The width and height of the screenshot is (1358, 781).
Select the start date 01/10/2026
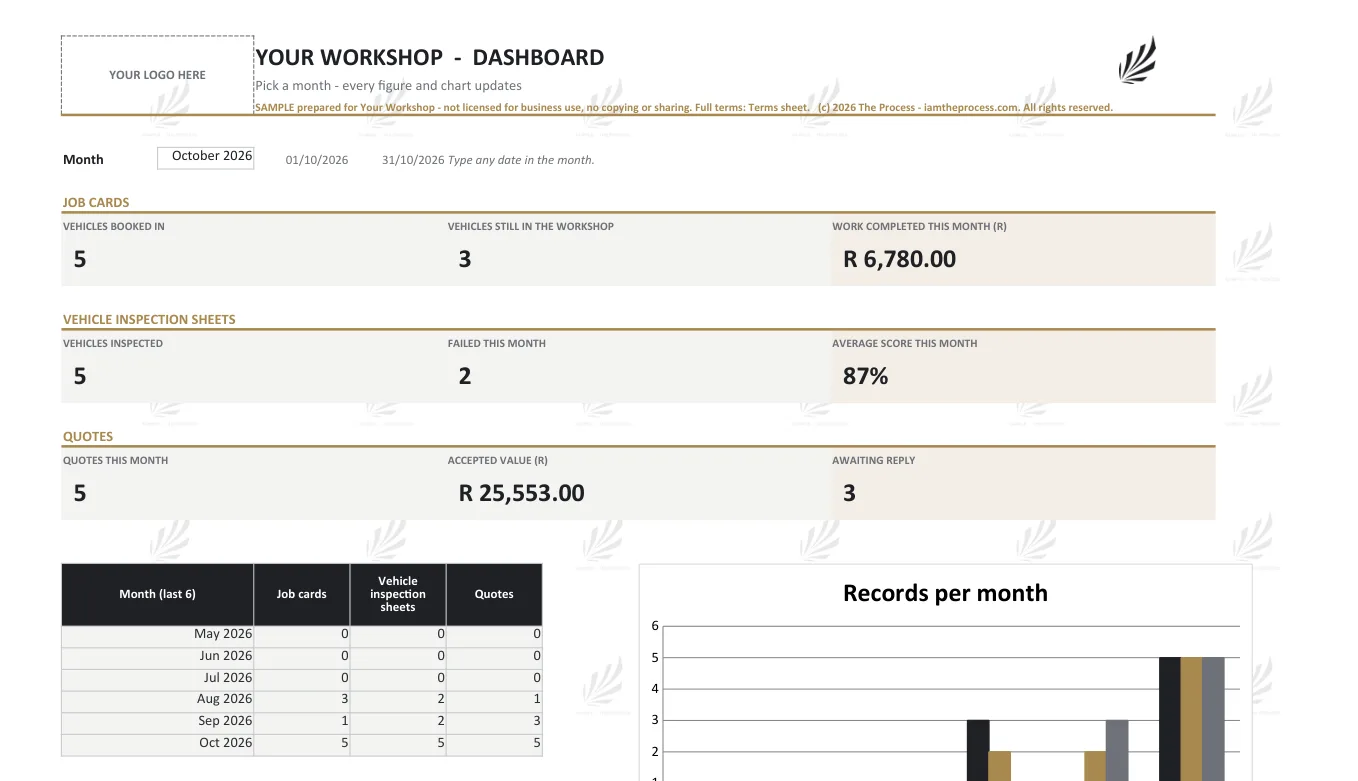pos(317,160)
